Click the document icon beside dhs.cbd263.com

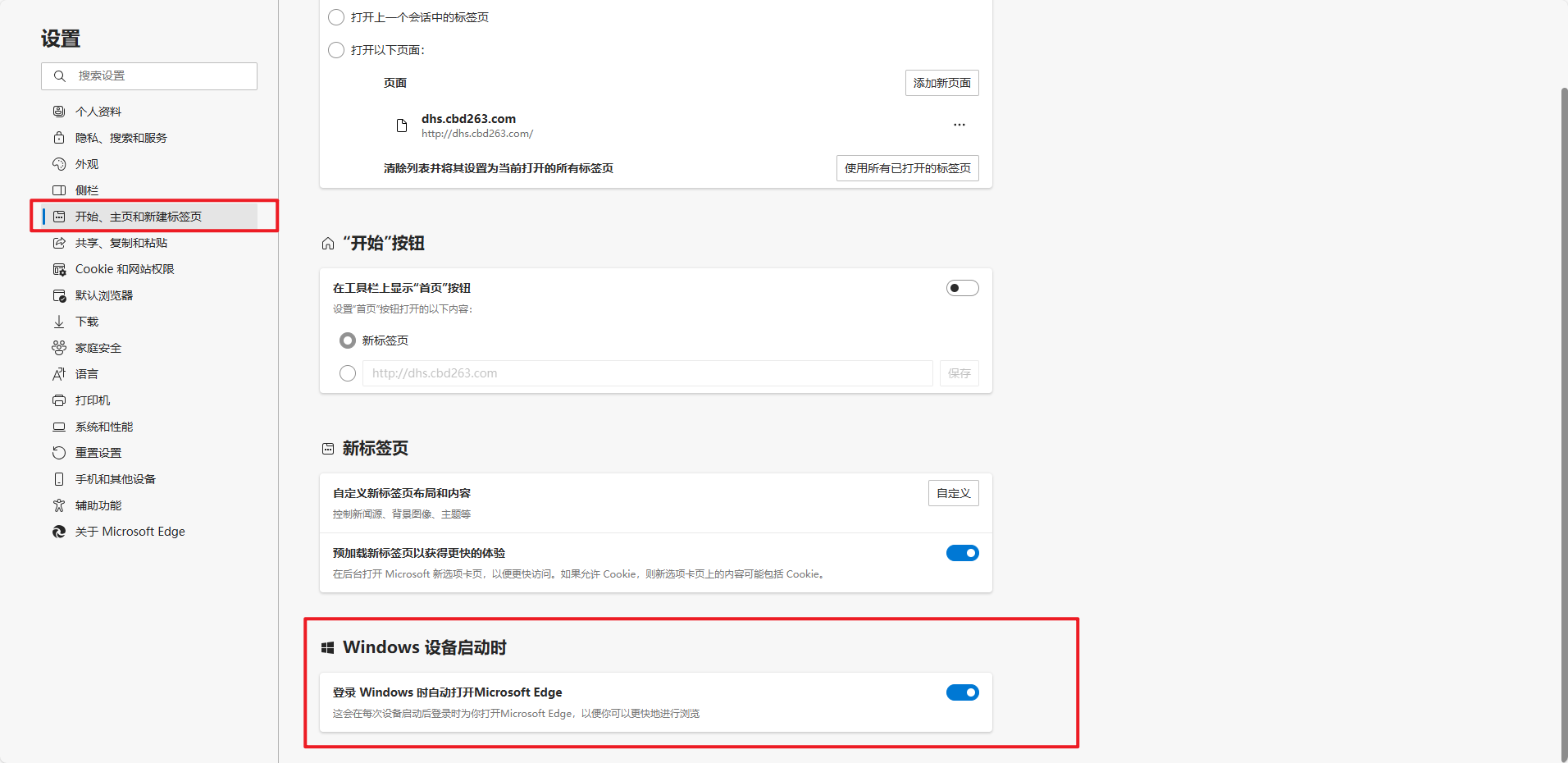pos(401,125)
